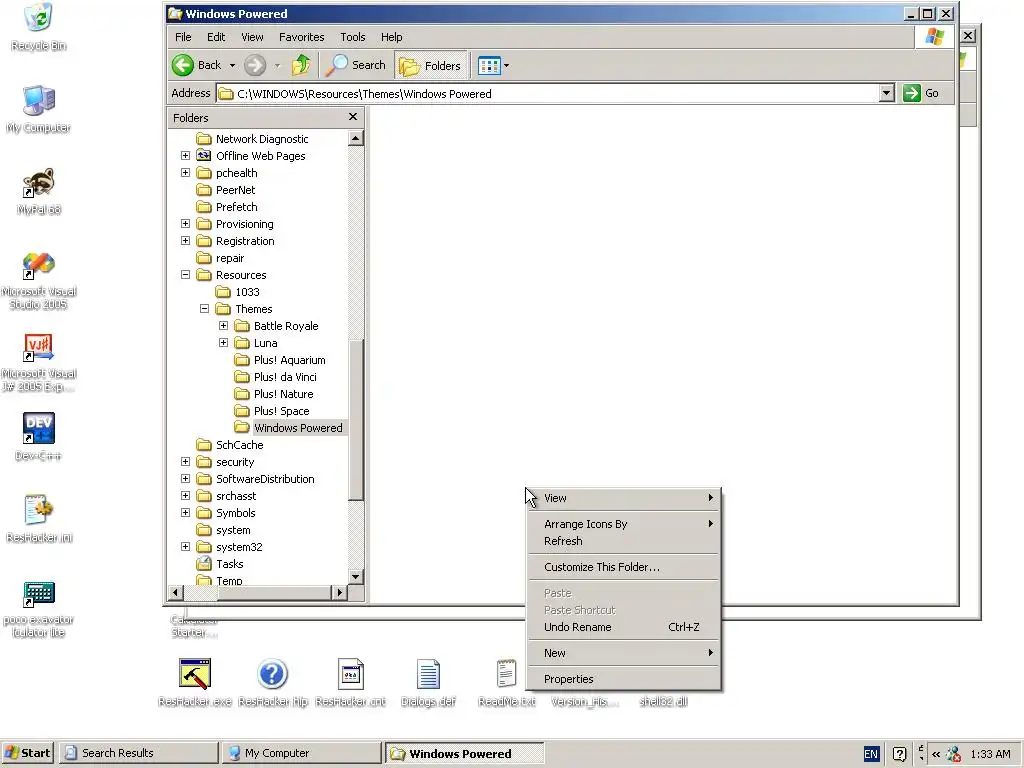Select the Plus! Nature folder
The width and height of the screenshot is (1024, 768).
(x=274, y=393)
